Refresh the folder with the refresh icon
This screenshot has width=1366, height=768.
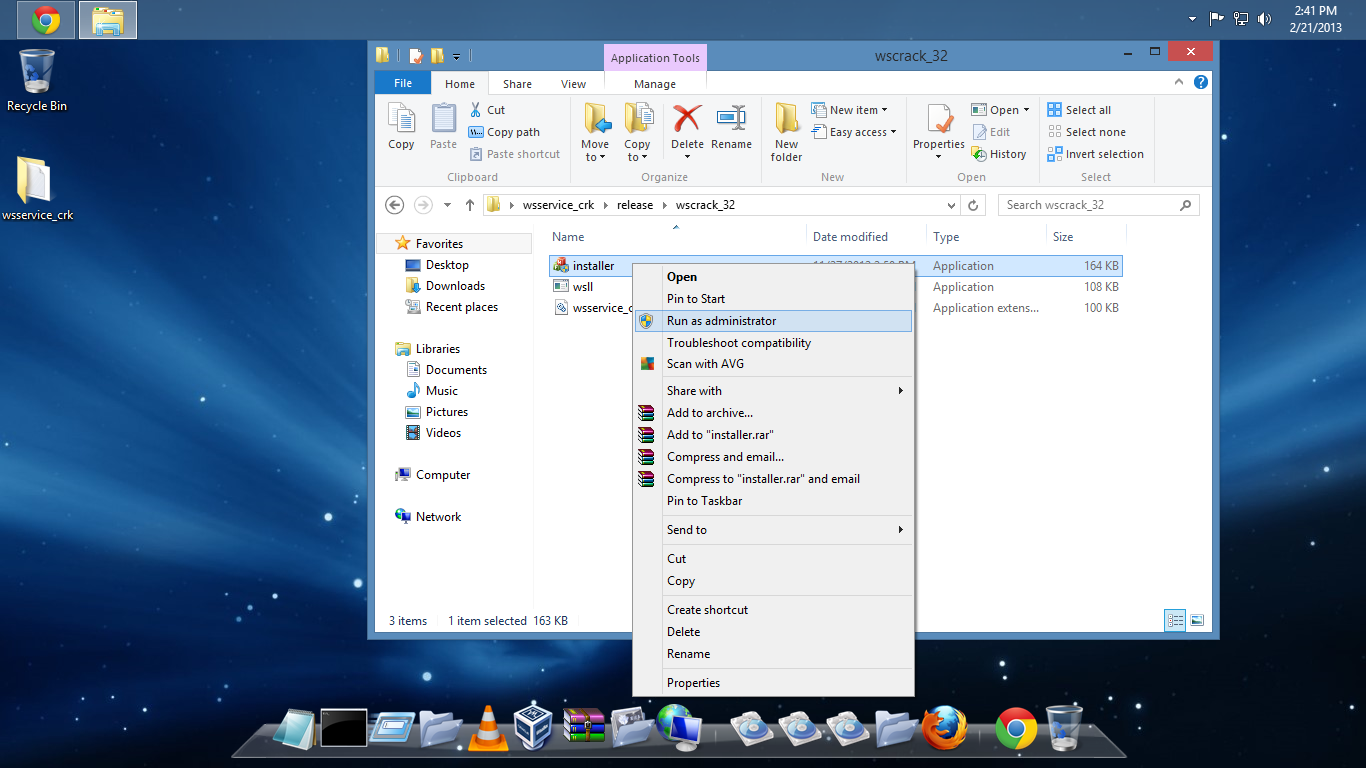click(x=973, y=204)
